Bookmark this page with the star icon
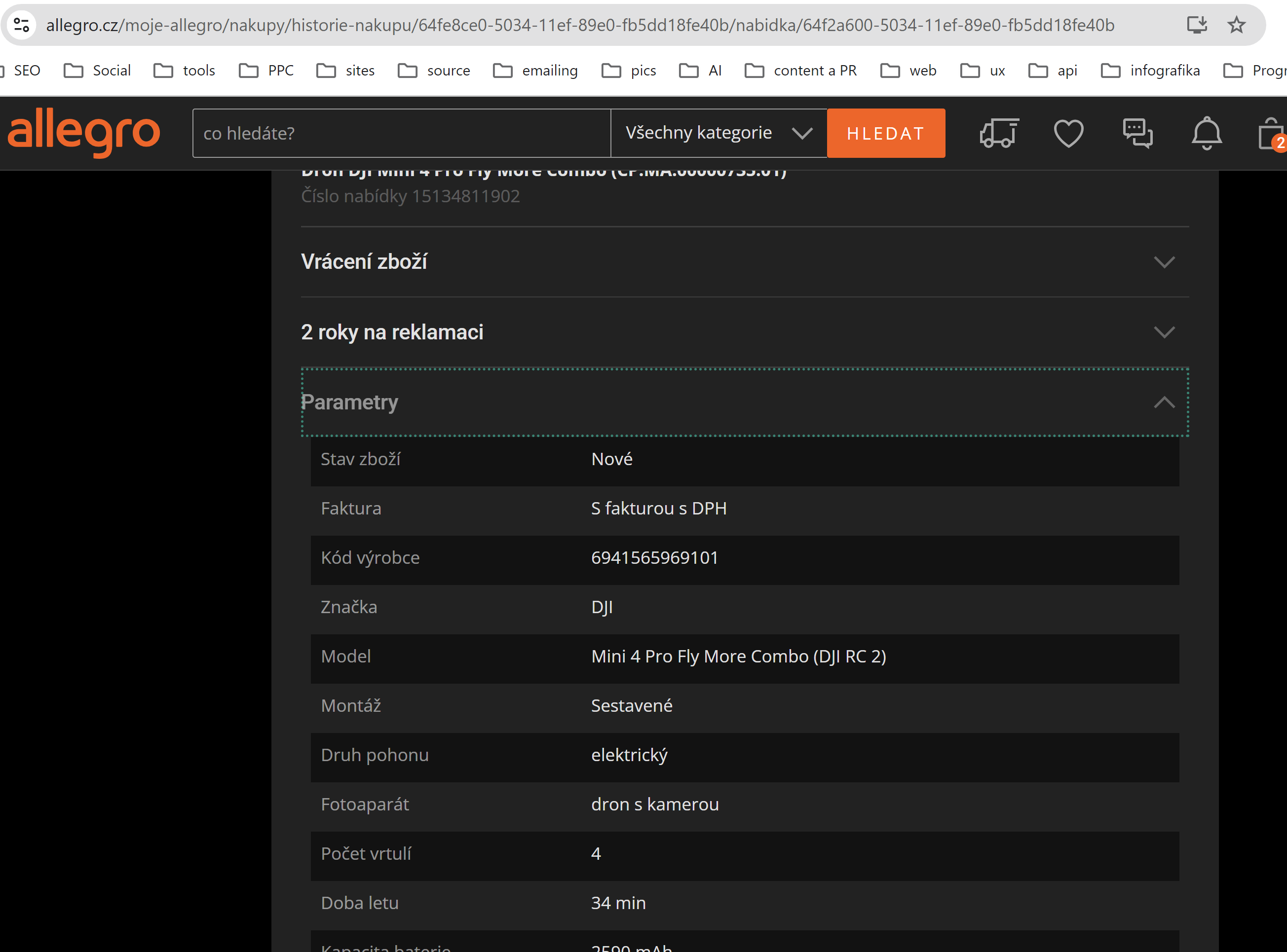Viewport: 1287px width, 952px height. (x=1236, y=25)
